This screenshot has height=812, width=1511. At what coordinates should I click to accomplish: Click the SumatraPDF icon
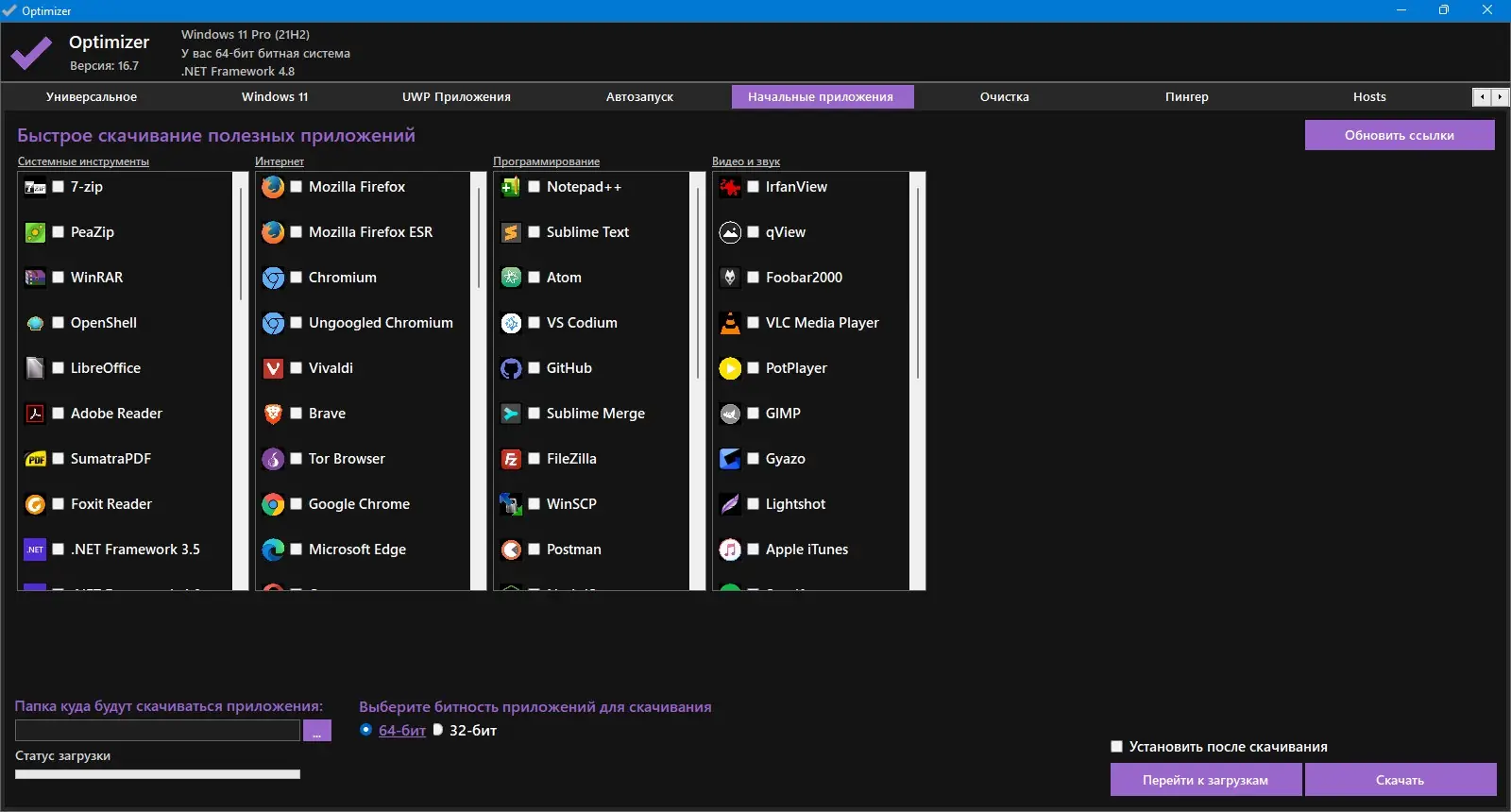[x=35, y=459]
